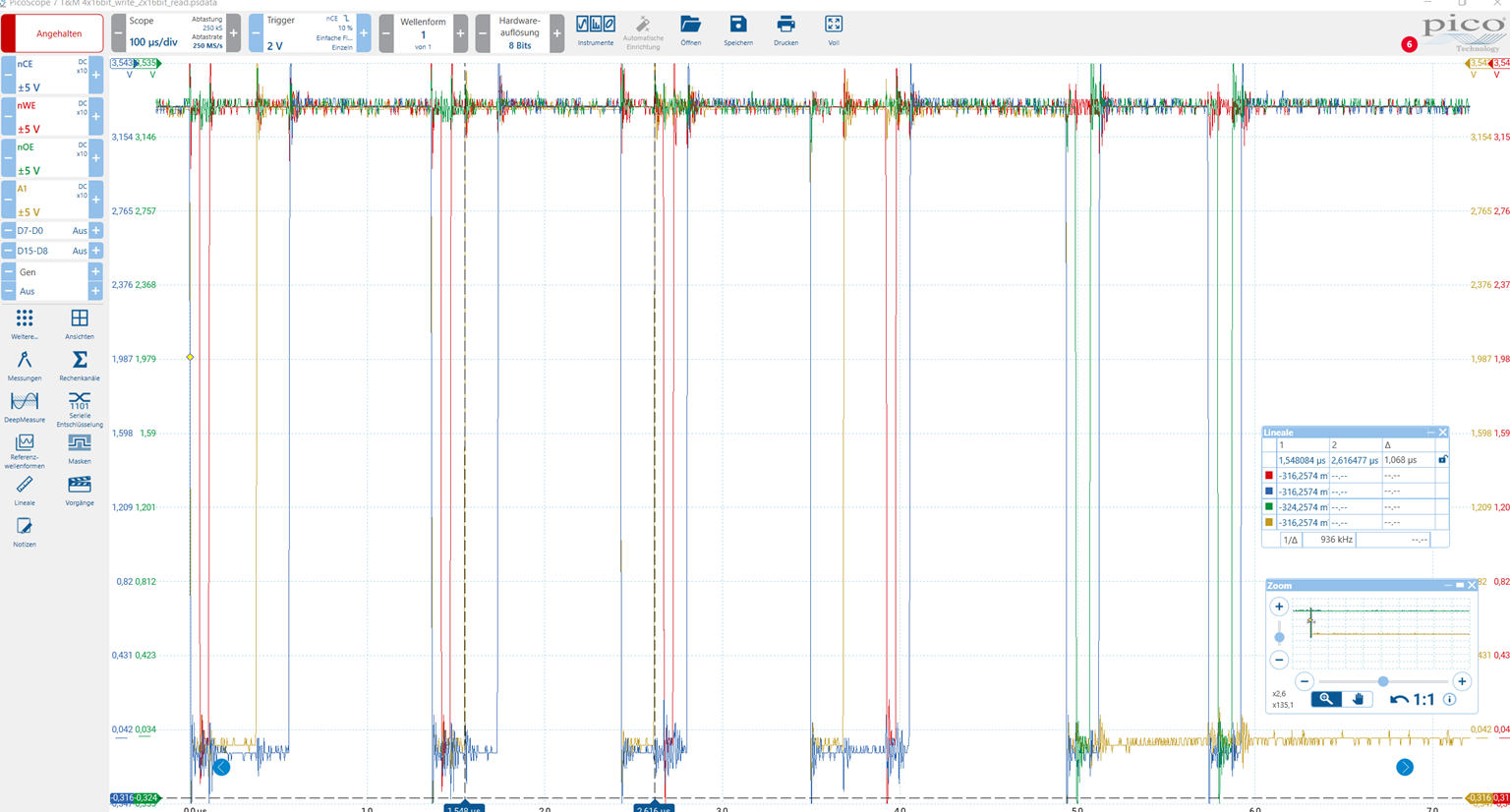Lower the Trigger level with minus
Screen dimensions: 1510x812
256,33
